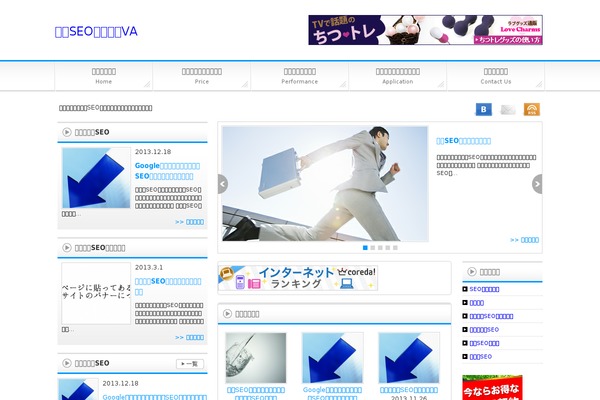
Task: Open the fifth sidebar category link
Action: 484,343
